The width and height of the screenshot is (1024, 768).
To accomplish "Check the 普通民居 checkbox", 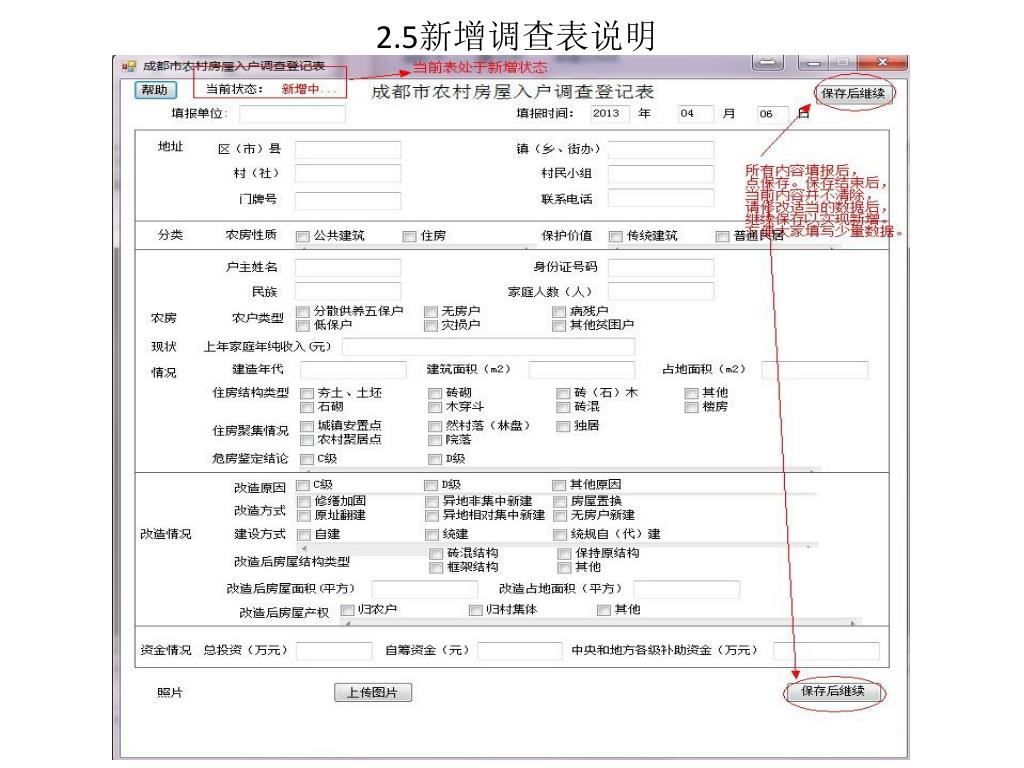I will tap(722, 236).
